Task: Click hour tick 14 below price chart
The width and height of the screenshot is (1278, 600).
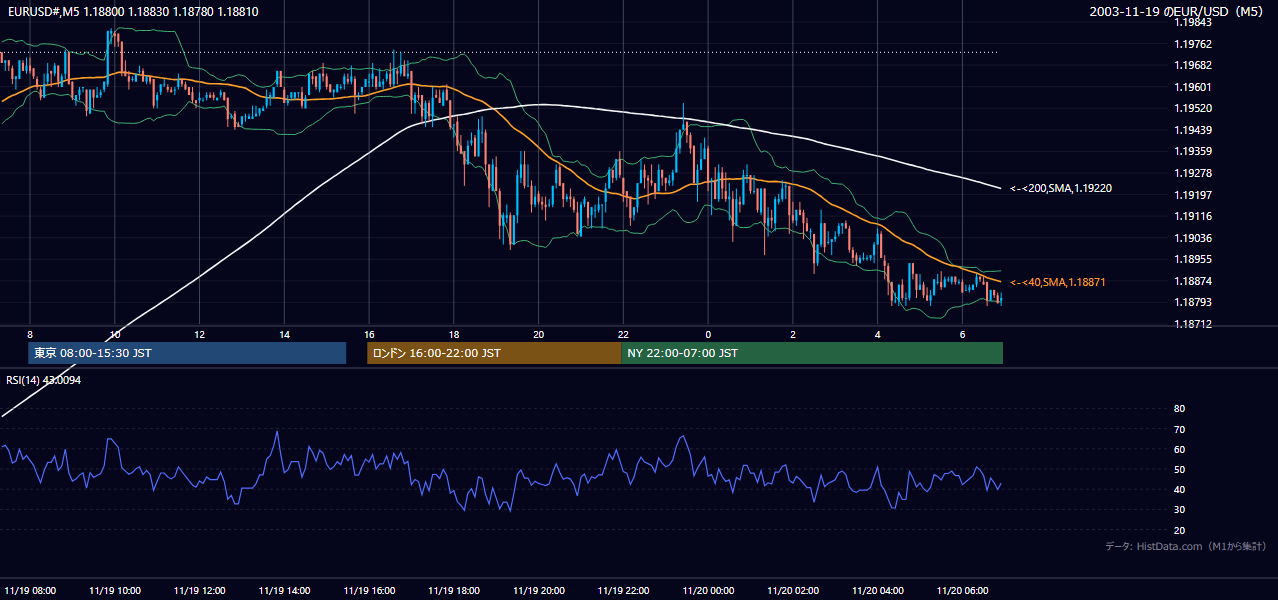Action: click(284, 334)
